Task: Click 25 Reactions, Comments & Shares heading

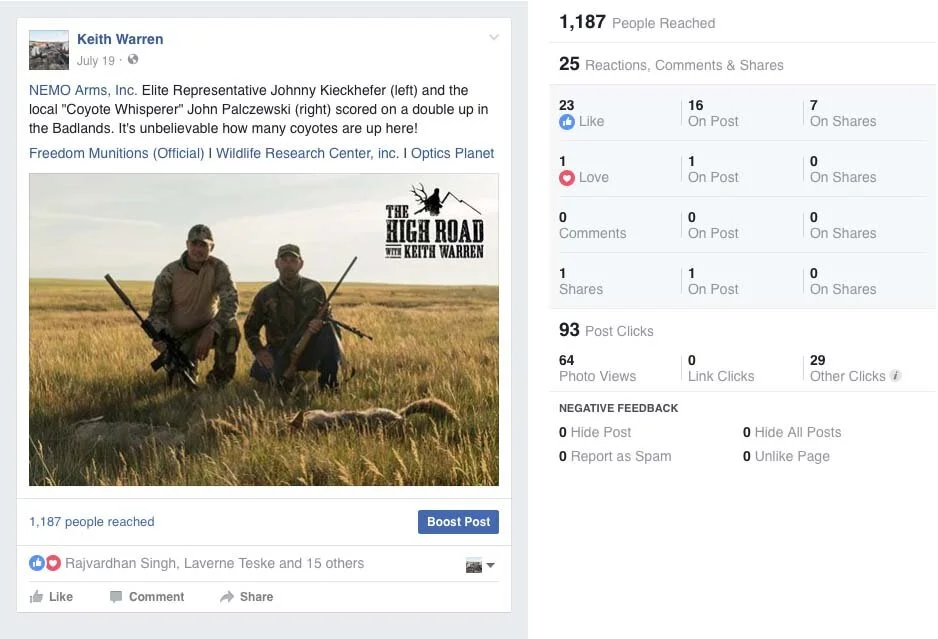Action: click(671, 64)
